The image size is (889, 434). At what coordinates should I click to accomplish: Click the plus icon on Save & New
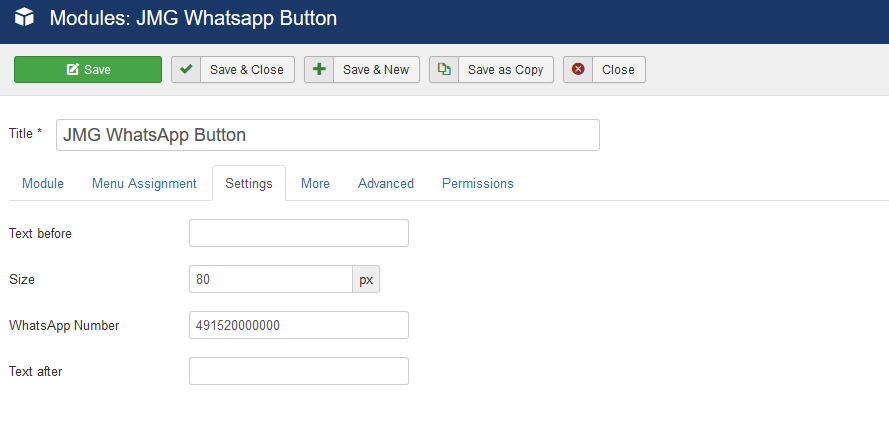point(319,70)
